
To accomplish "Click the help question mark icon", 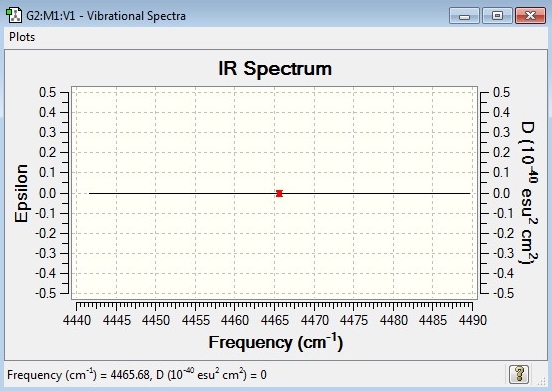I will (x=519, y=374).
